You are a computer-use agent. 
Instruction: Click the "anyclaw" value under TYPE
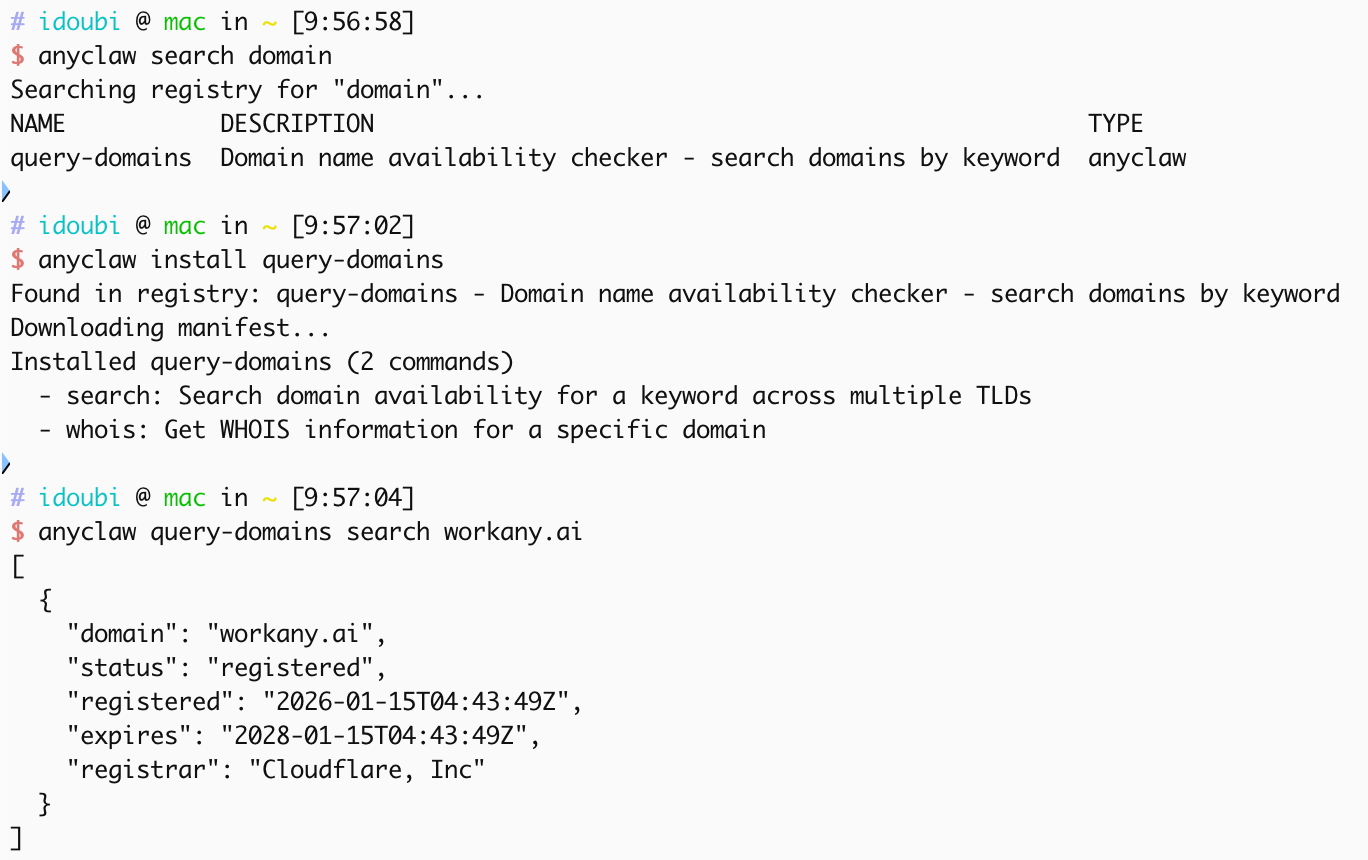[1137, 158]
